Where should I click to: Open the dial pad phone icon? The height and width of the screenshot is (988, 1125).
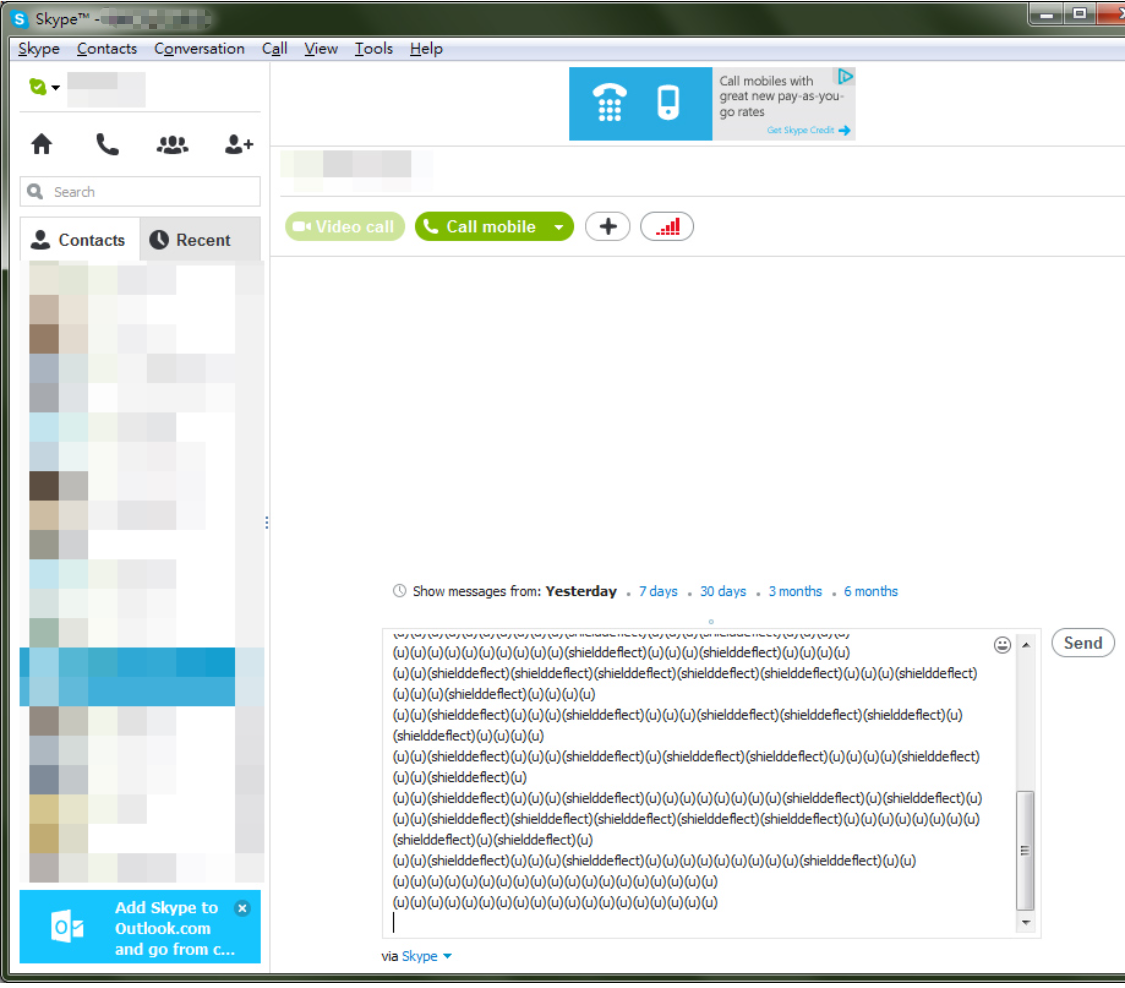pyautogui.click(x=107, y=145)
